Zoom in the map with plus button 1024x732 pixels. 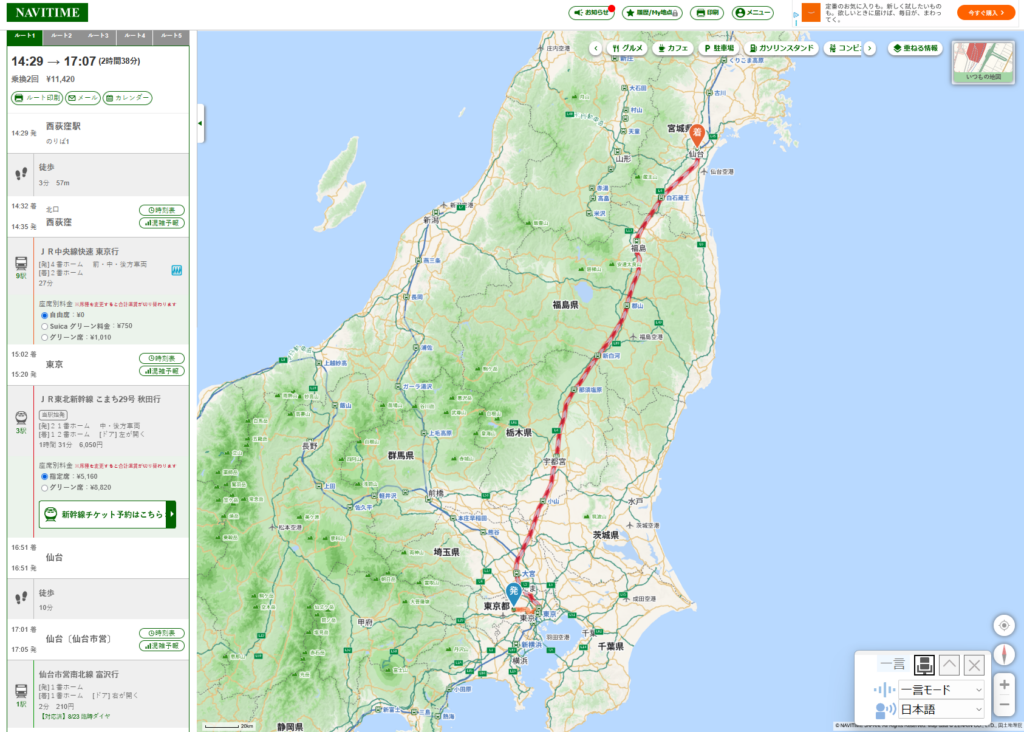point(1004,684)
